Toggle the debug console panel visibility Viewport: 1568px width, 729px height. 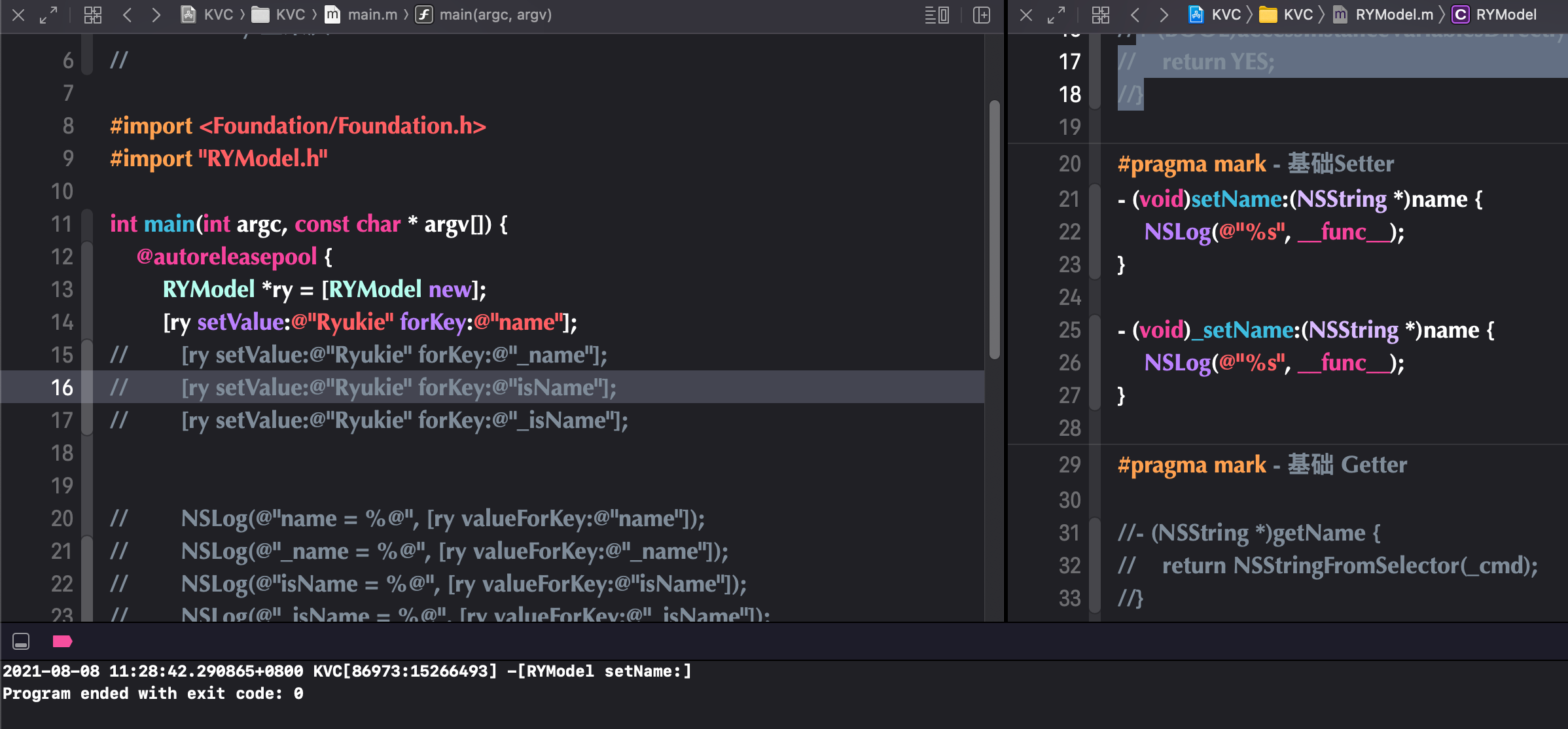click(21, 641)
